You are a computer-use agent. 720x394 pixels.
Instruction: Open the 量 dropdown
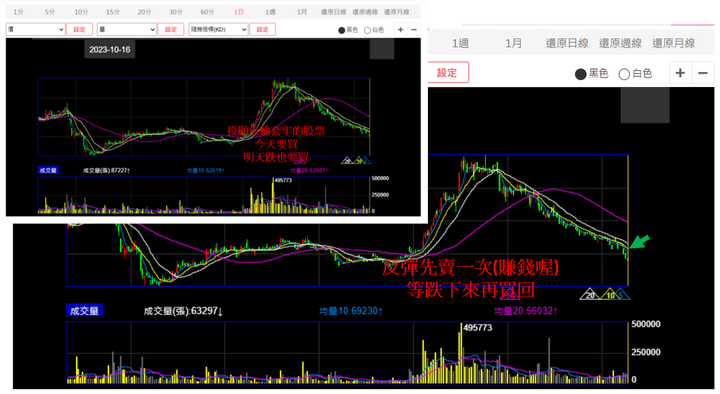tap(127, 29)
